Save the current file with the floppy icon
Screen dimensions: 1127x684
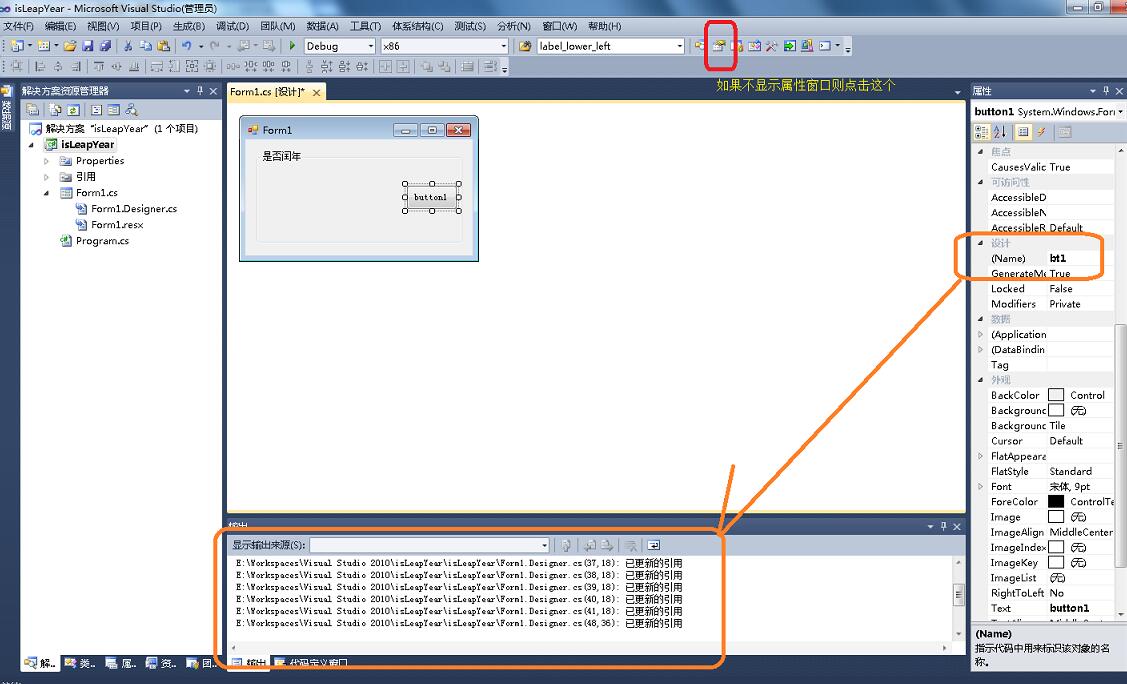(88, 46)
